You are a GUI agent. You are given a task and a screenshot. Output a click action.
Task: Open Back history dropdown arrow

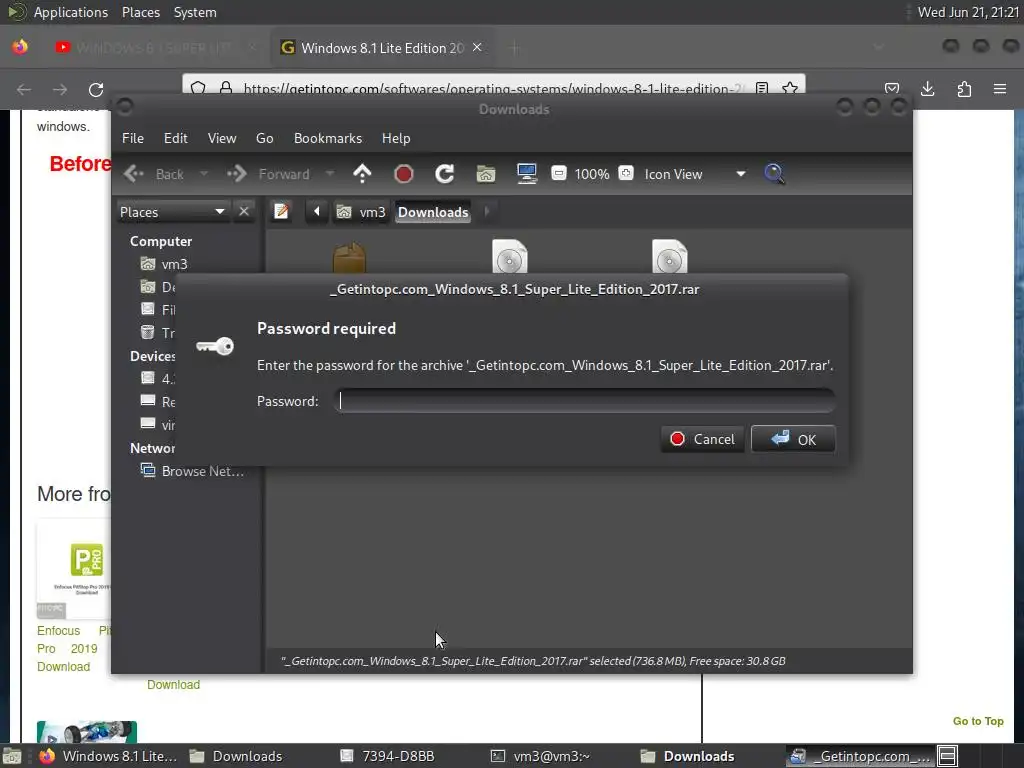click(x=204, y=174)
